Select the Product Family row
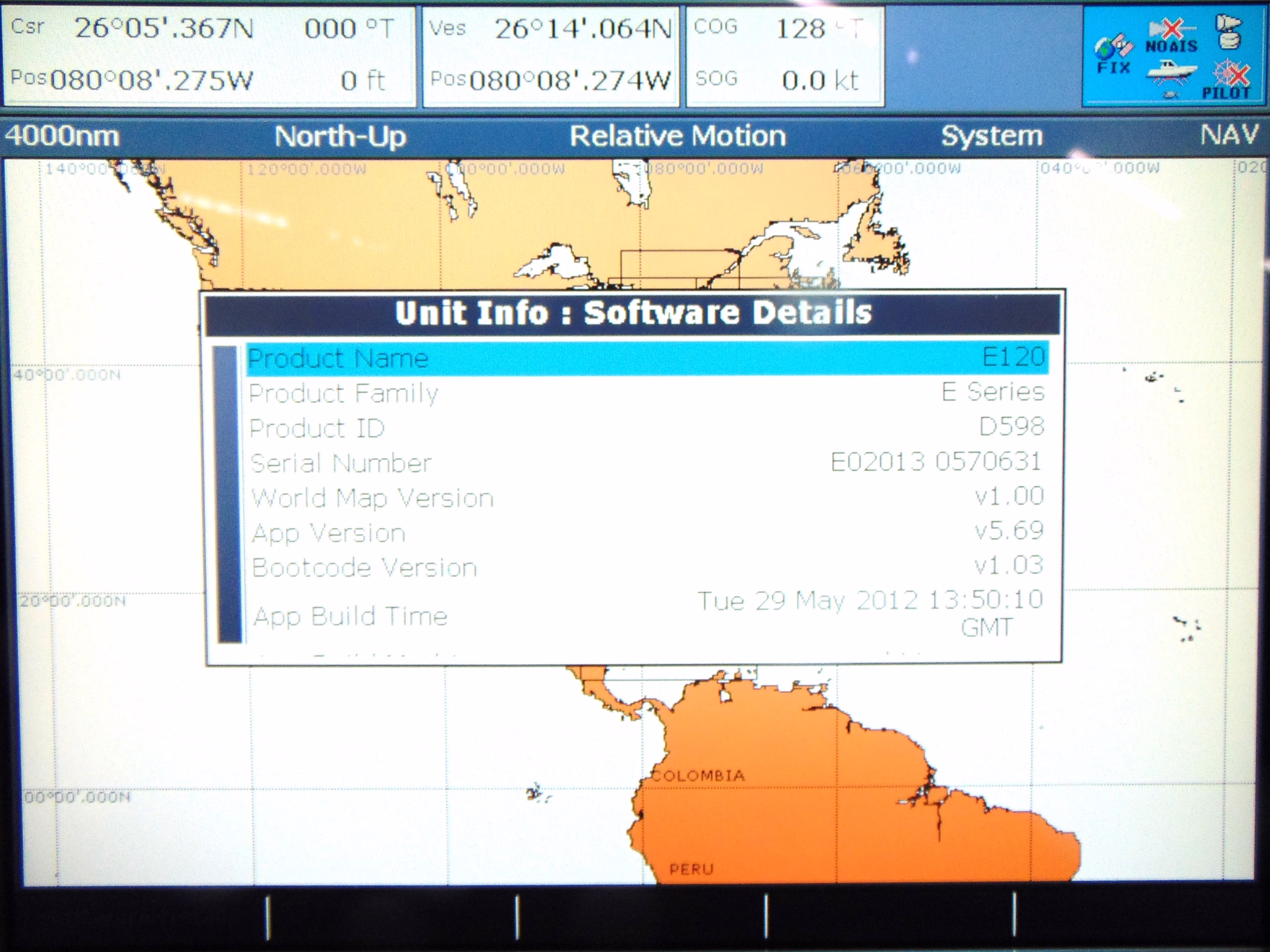Image resolution: width=1270 pixels, height=952 pixels. [646, 393]
